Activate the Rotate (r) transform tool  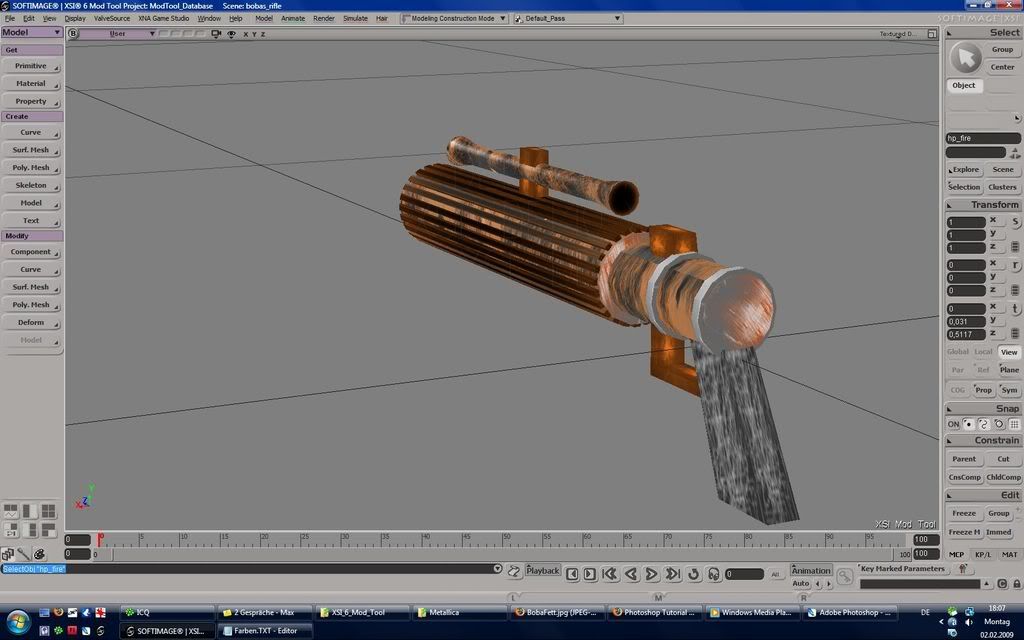pyautogui.click(x=1016, y=265)
